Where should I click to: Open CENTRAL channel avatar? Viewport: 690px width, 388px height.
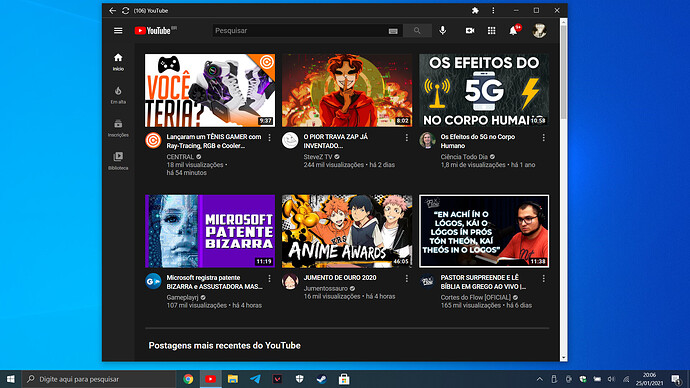point(153,140)
